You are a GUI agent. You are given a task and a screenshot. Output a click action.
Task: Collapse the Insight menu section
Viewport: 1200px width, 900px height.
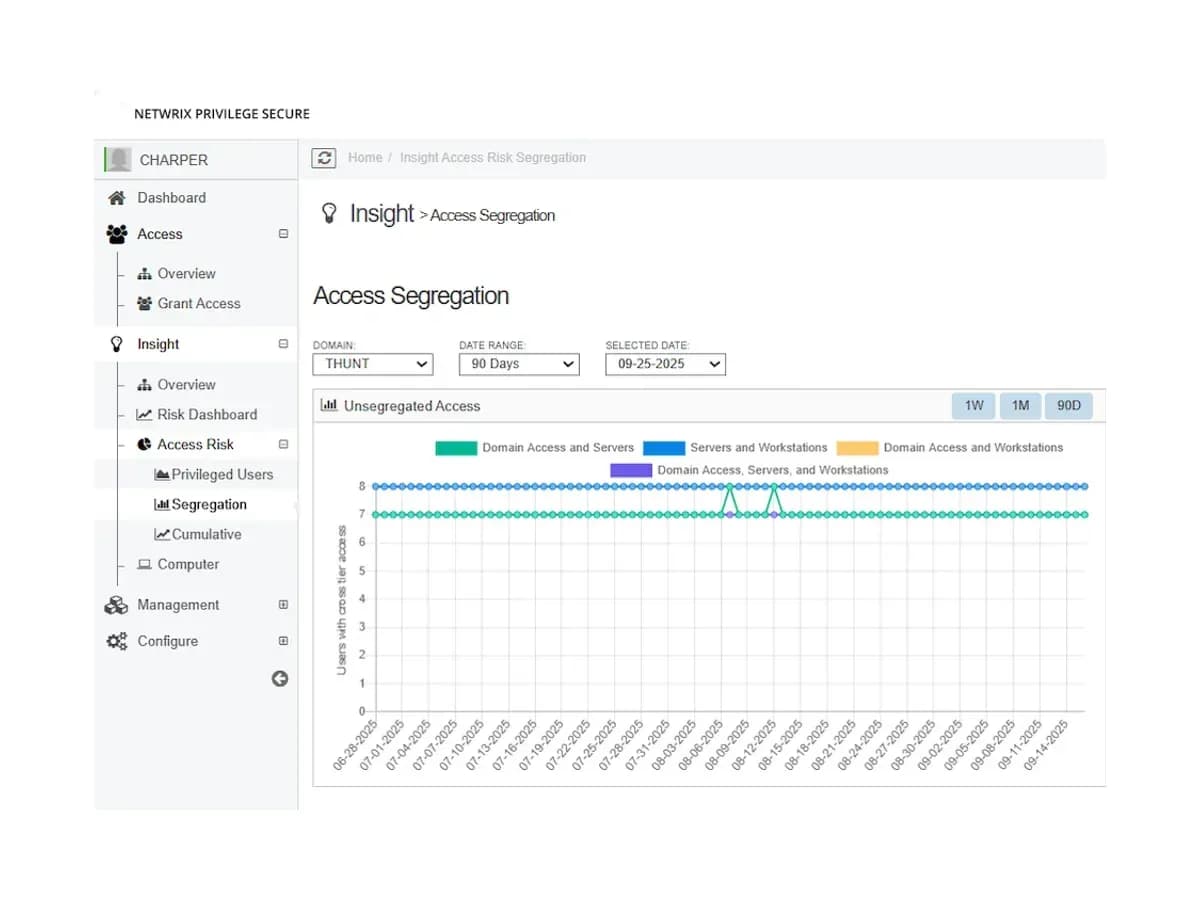283,344
